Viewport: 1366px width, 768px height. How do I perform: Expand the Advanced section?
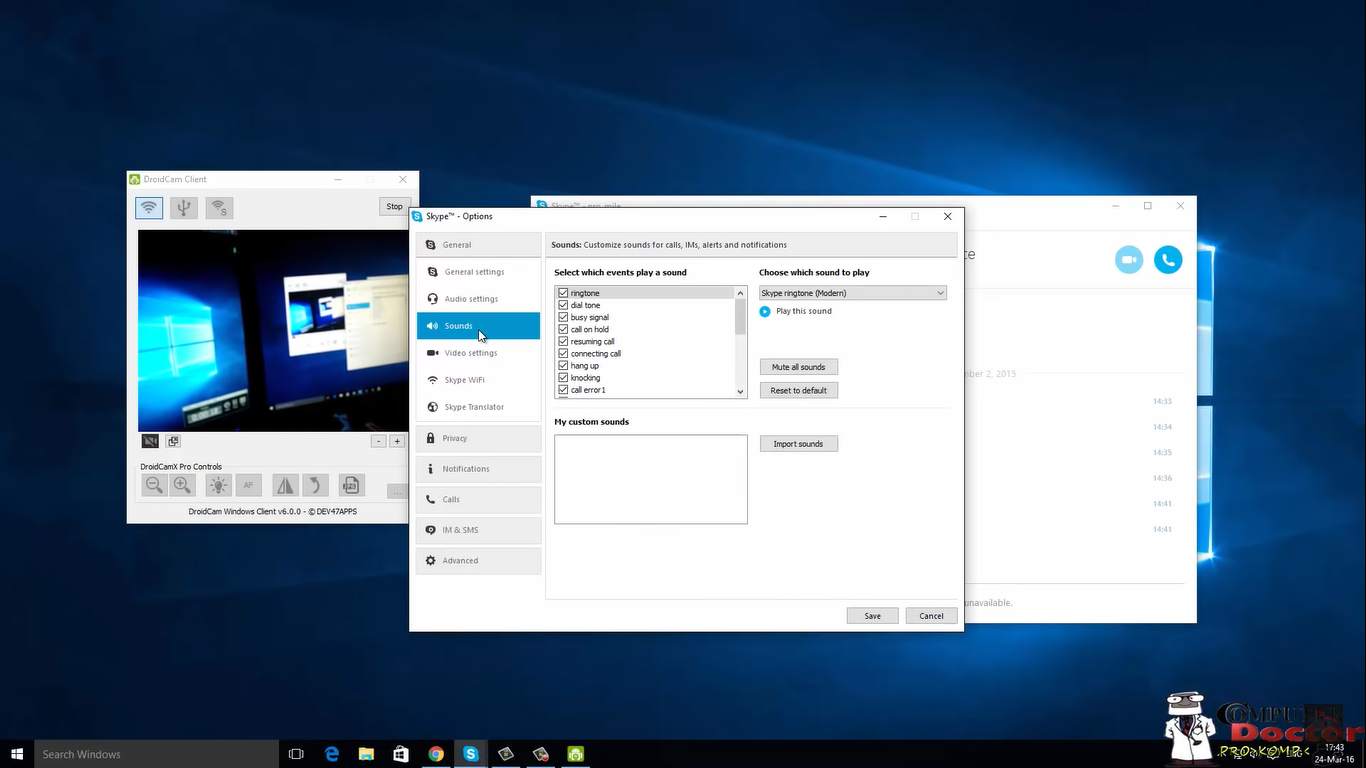(478, 561)
